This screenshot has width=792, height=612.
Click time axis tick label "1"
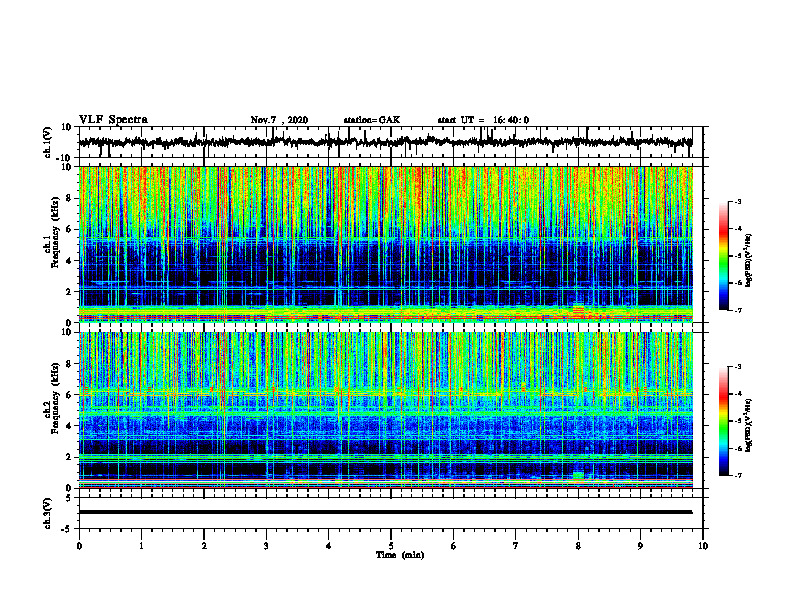(141, 546)
